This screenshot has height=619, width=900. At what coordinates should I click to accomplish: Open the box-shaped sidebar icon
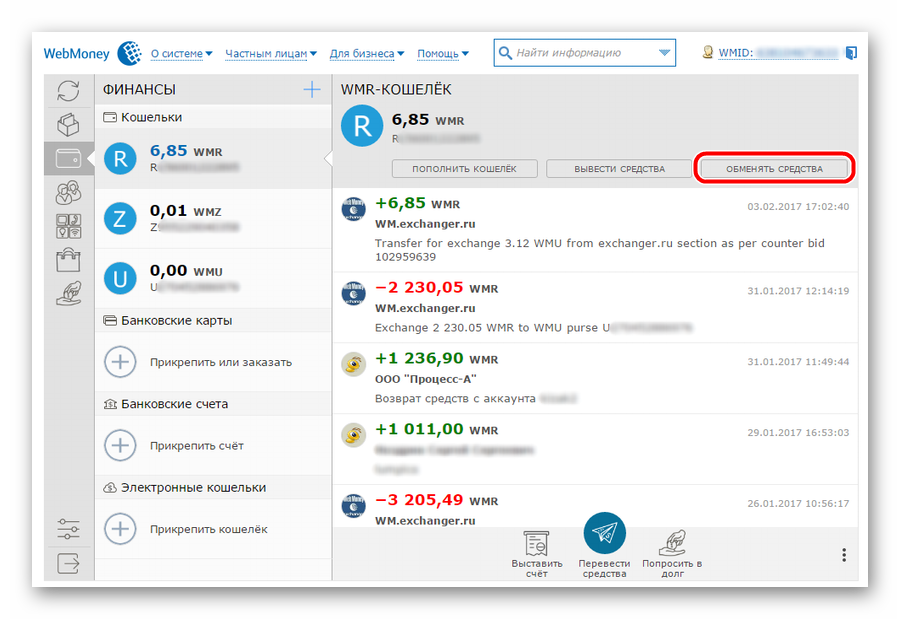coord(68,124)
